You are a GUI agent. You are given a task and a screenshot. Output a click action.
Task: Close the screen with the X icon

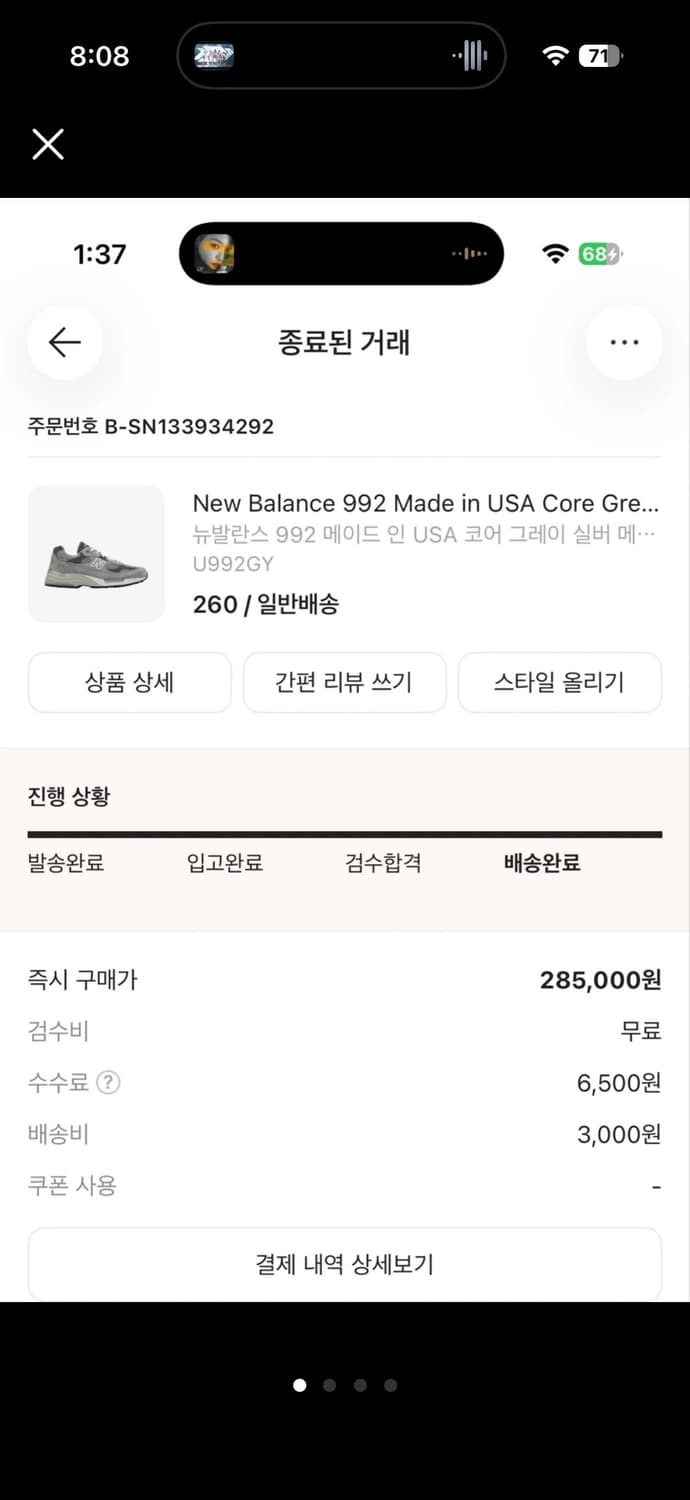(47, 144)
